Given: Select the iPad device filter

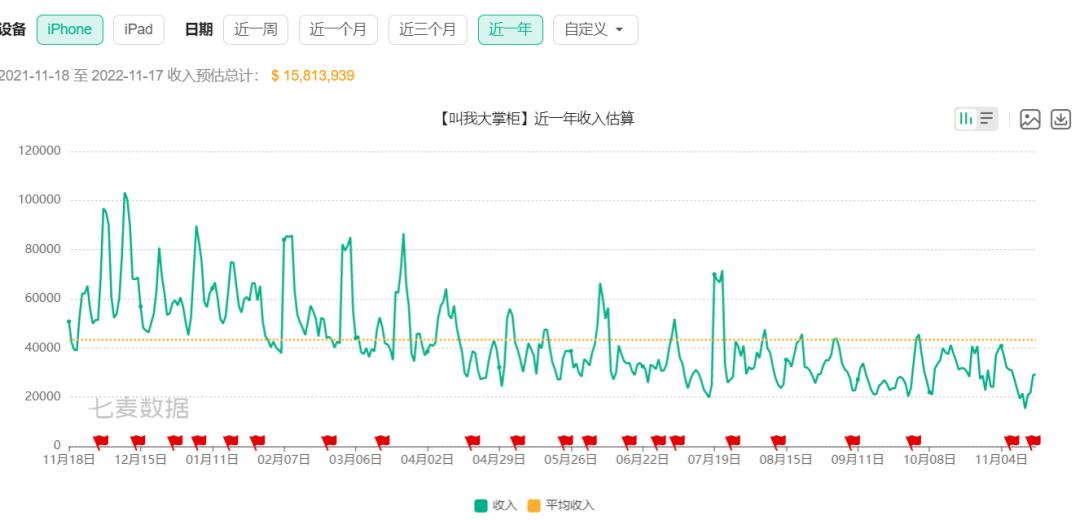Looking at the screenshot, I should 138,30.
